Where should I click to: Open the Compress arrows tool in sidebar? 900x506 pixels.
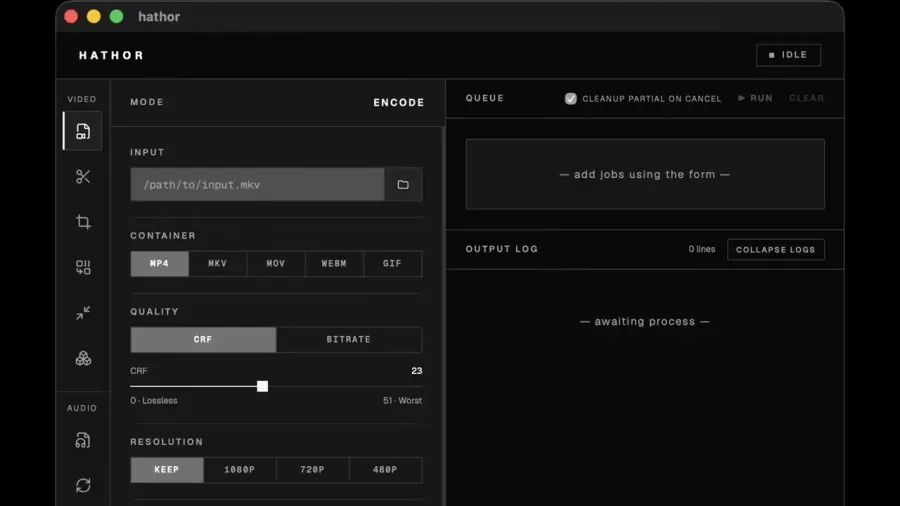[x=83, y=313]
